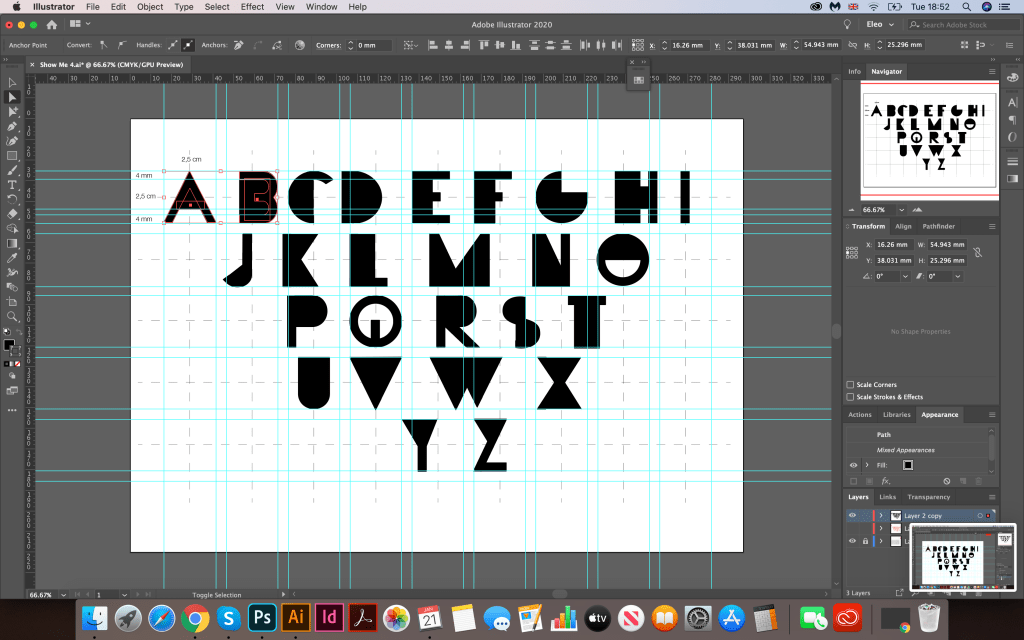Image resolution: width=1024 pixels, height=640 pixels.
Task: Pick the Type tool
Action: [12, 185]
